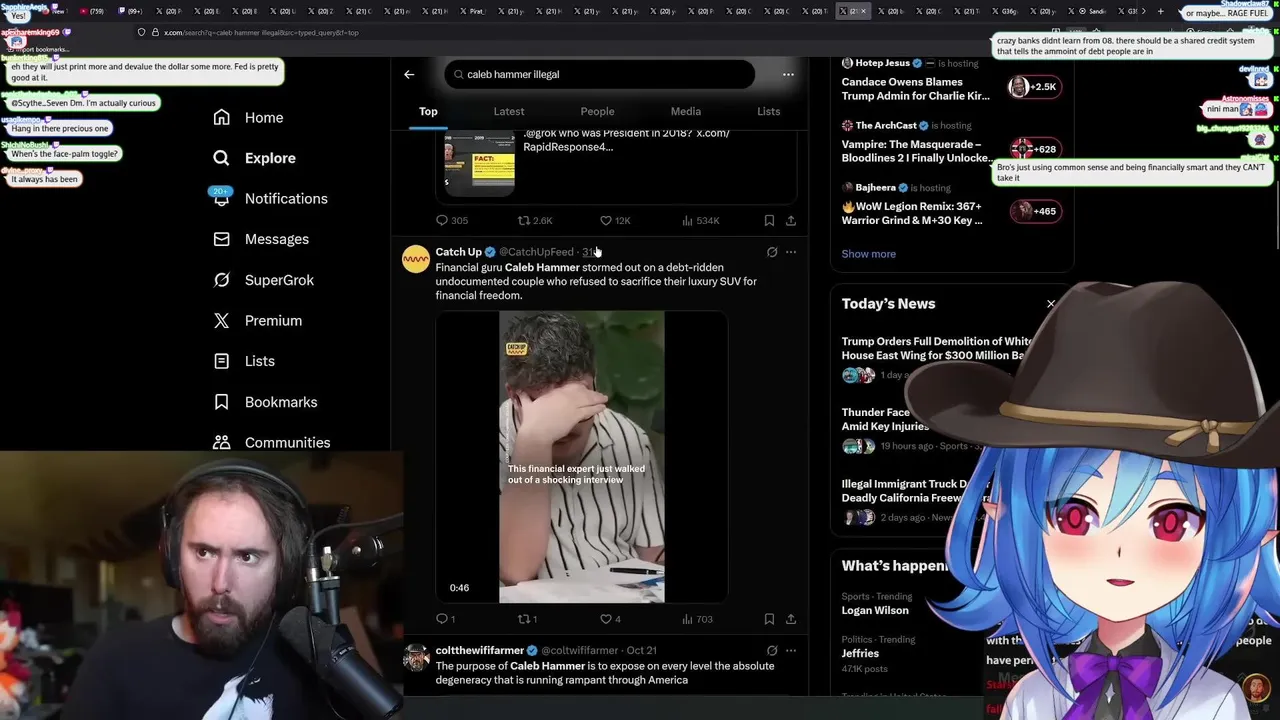Image resolution: width=1280 pixels, height=720 pixels.
Task: Click the search box with caleb hammer illegal
Action: click(x=600, y=74)
